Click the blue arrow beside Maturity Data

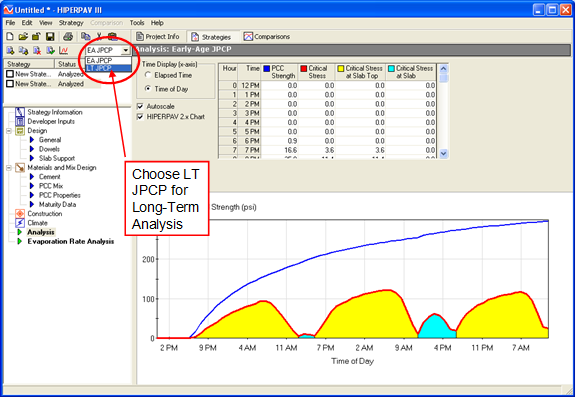[32, 204]
